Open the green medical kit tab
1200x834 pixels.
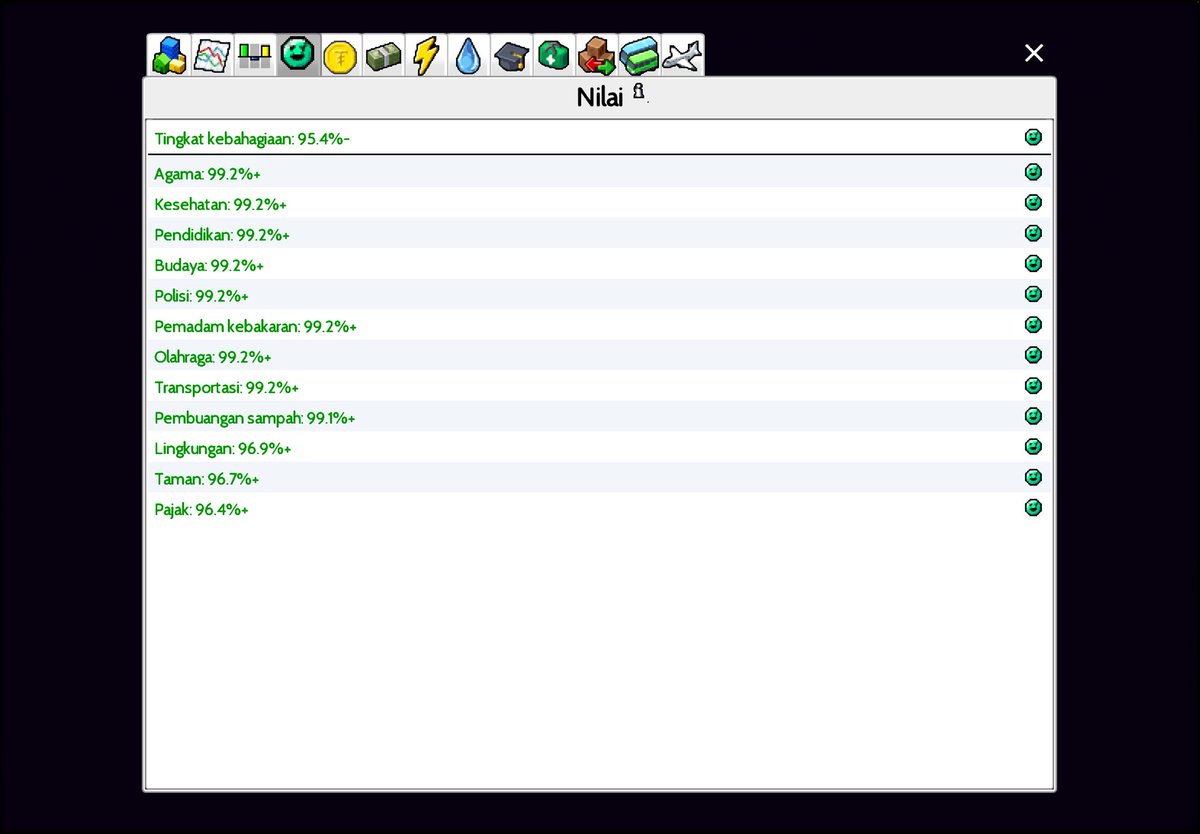(554, 56)
